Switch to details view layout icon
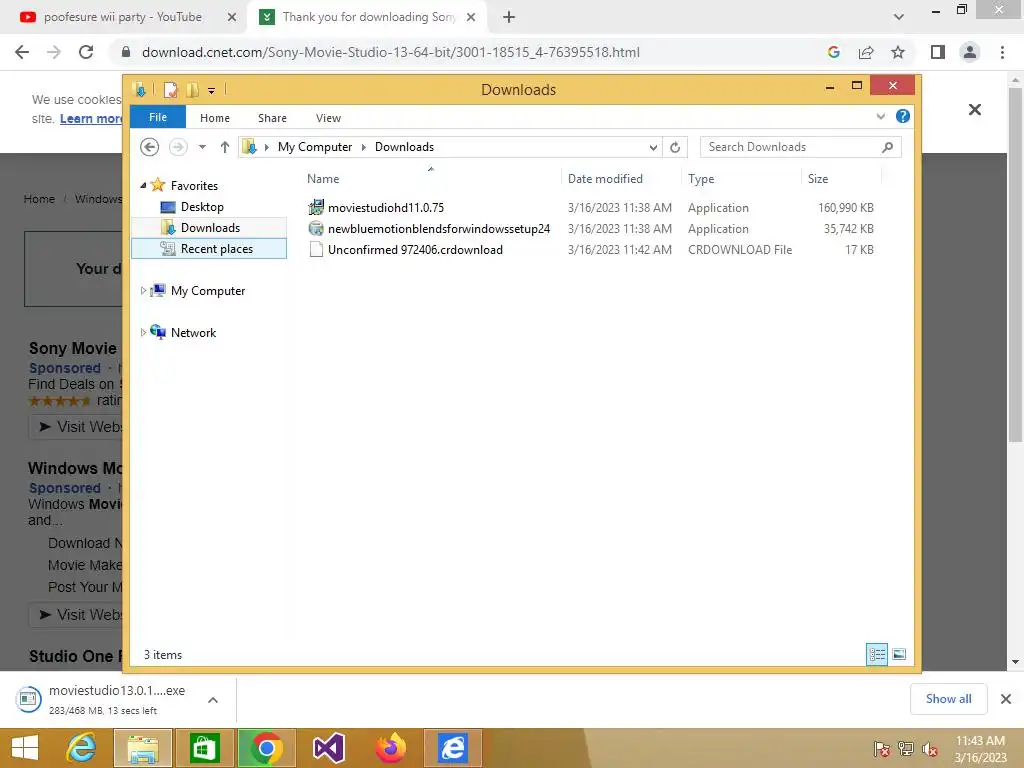The width and height of the screenshot is (1024, 768). click(876, 654)
